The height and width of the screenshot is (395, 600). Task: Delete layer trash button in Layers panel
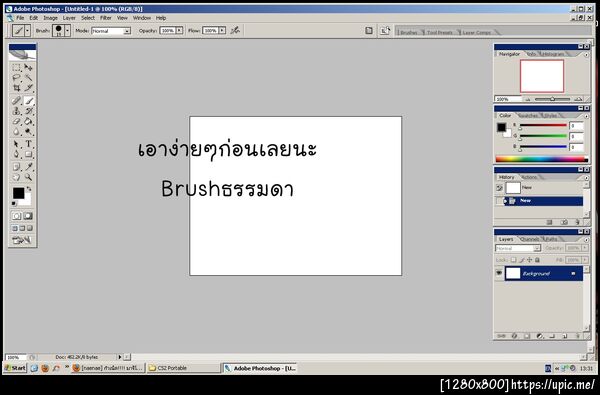click(x=577, y=336)
